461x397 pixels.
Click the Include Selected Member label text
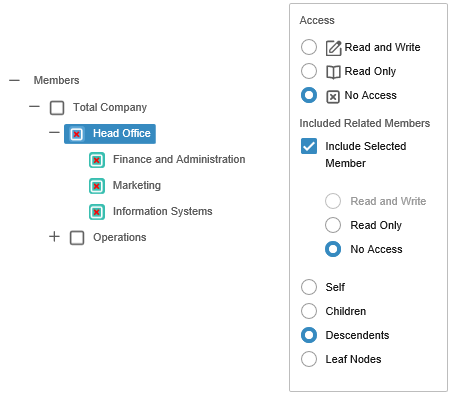pyautogui.click(x=366, y=155)
